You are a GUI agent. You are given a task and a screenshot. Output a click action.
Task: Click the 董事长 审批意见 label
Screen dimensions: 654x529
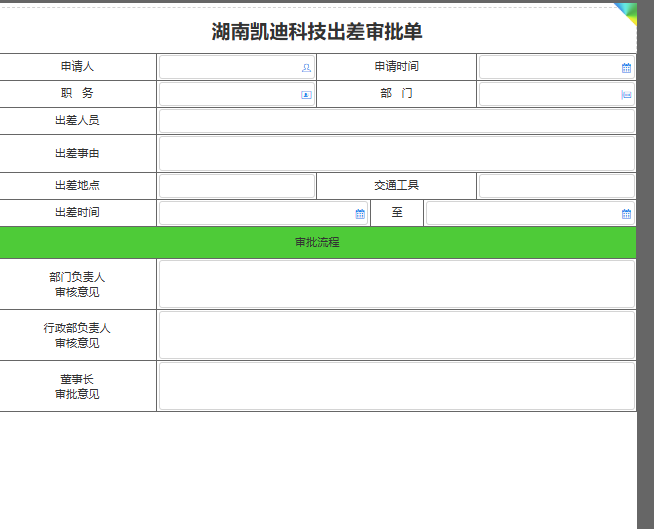click(77, 386)
